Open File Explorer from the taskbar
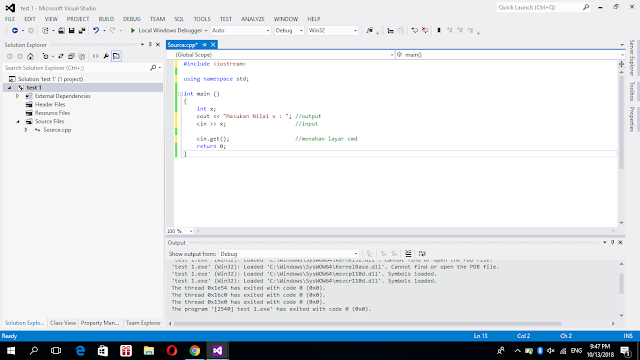This screenshot has width=640, height=360. 149,351
